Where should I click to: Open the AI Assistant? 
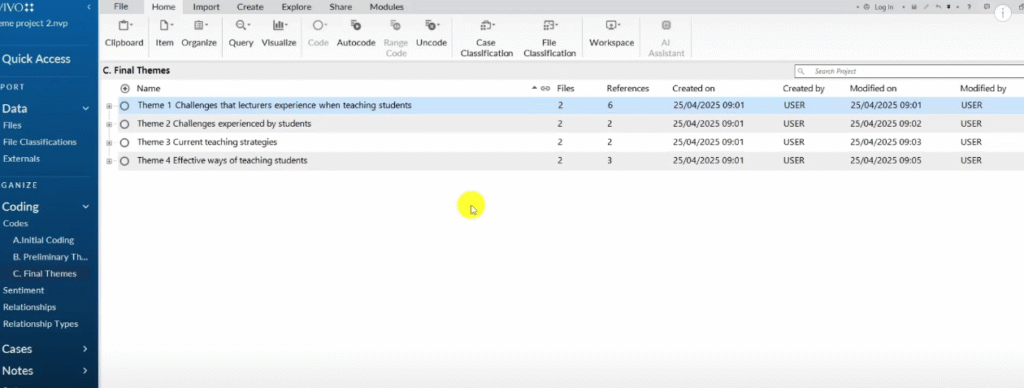[x=666, y=38]
